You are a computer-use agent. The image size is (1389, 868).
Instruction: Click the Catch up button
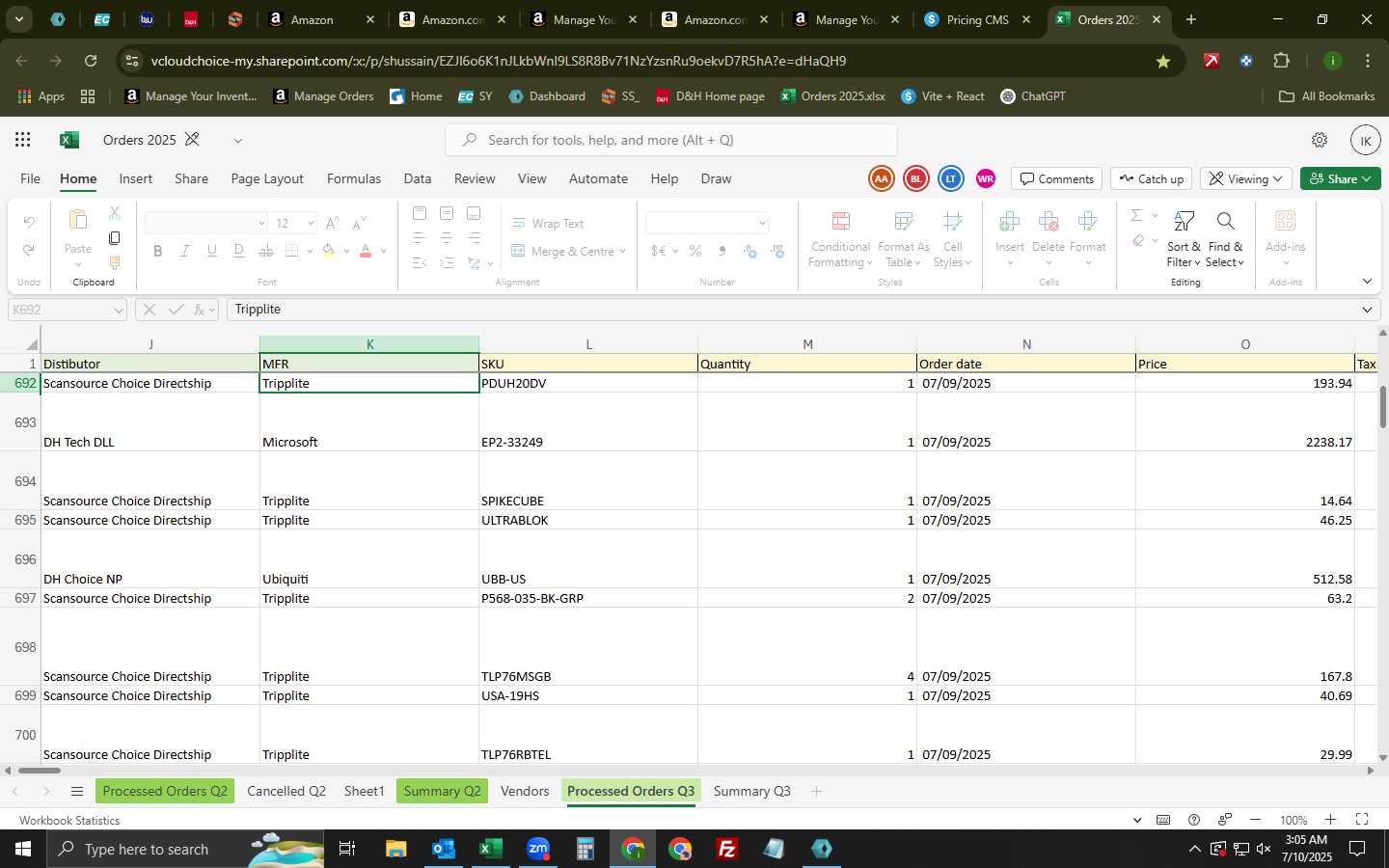1152,178
